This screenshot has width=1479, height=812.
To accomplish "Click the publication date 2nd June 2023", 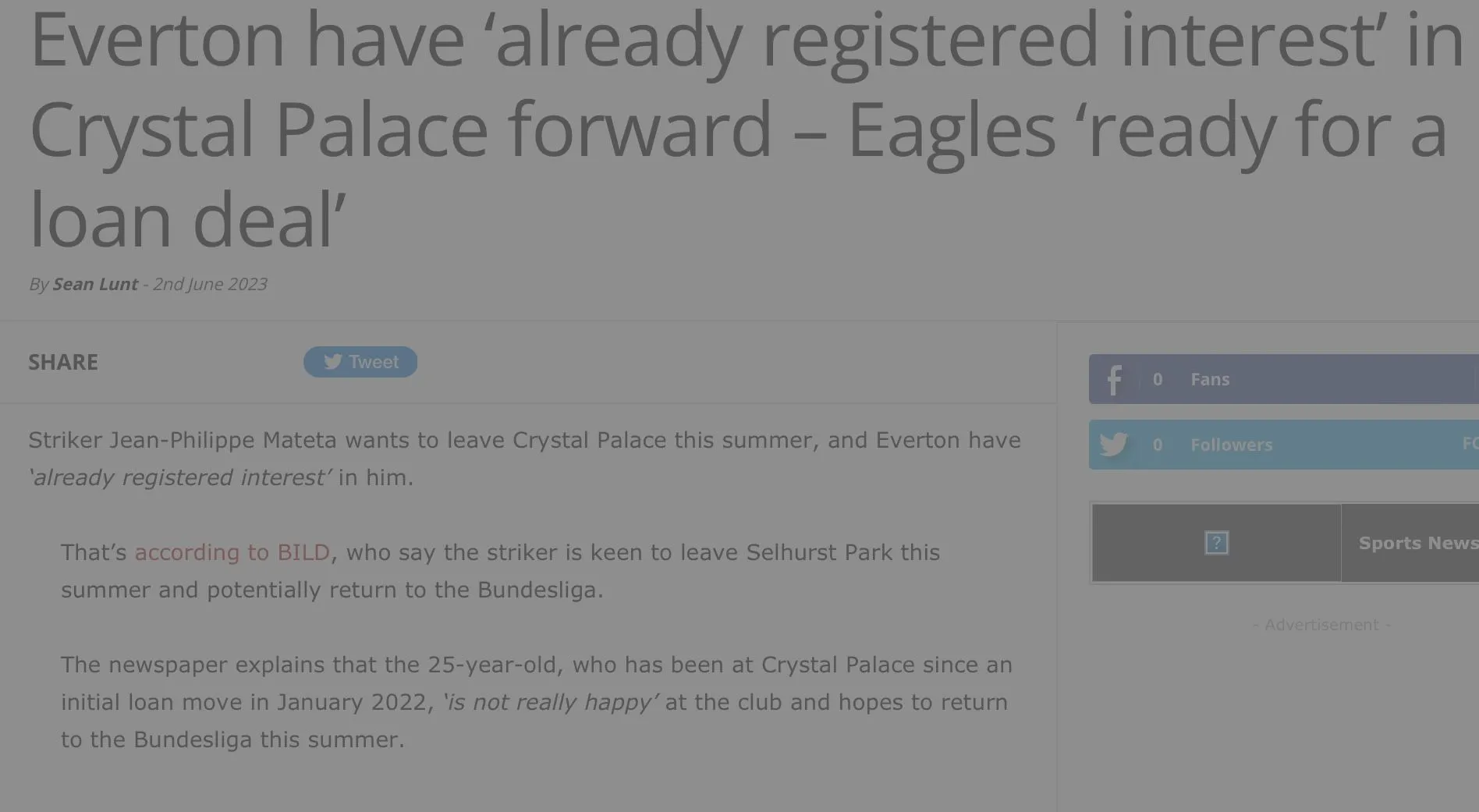I will (x=210, y=284).
